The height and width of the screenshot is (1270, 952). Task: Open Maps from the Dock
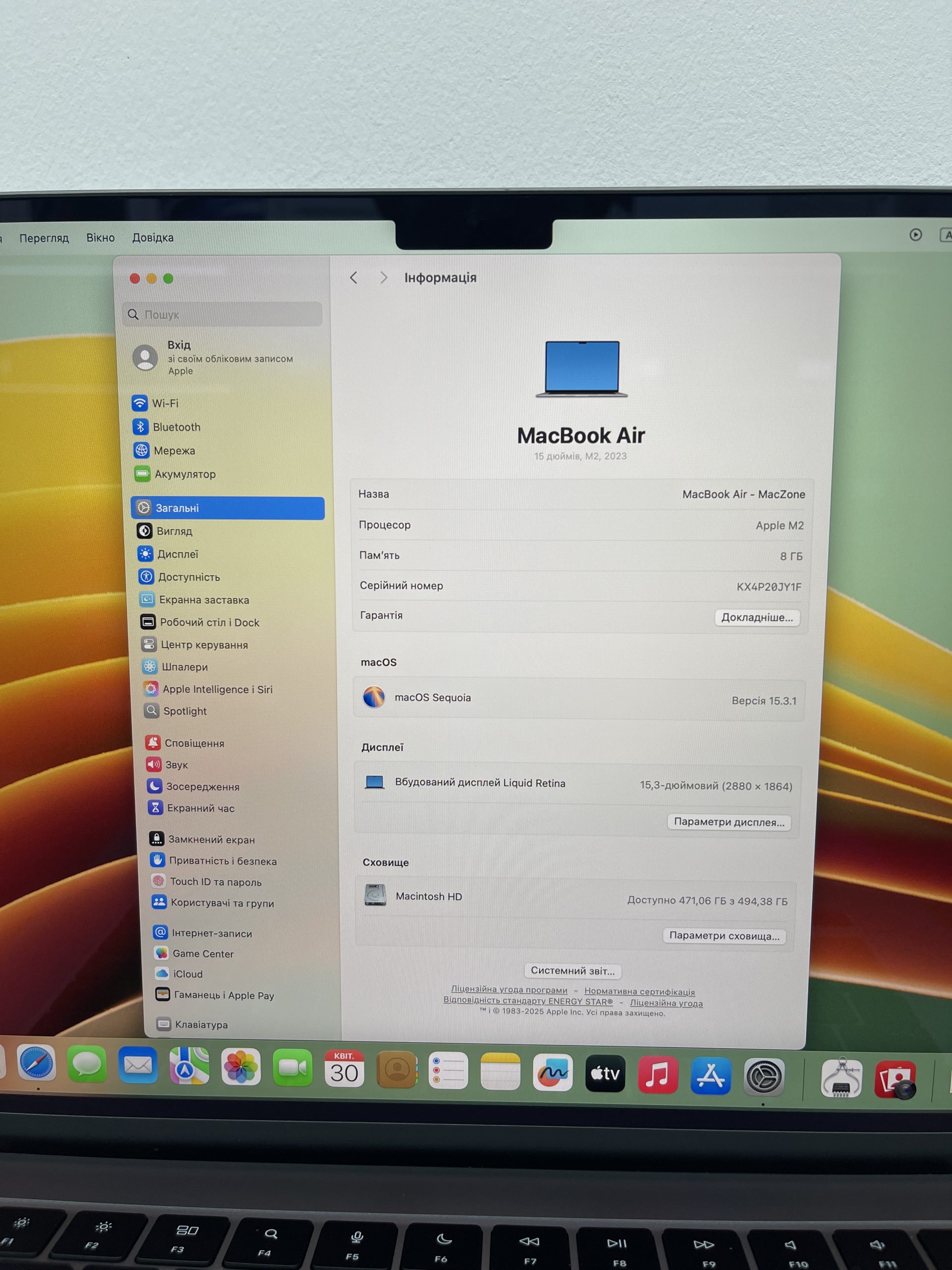pyautogui.click(x=189, y=1066)
